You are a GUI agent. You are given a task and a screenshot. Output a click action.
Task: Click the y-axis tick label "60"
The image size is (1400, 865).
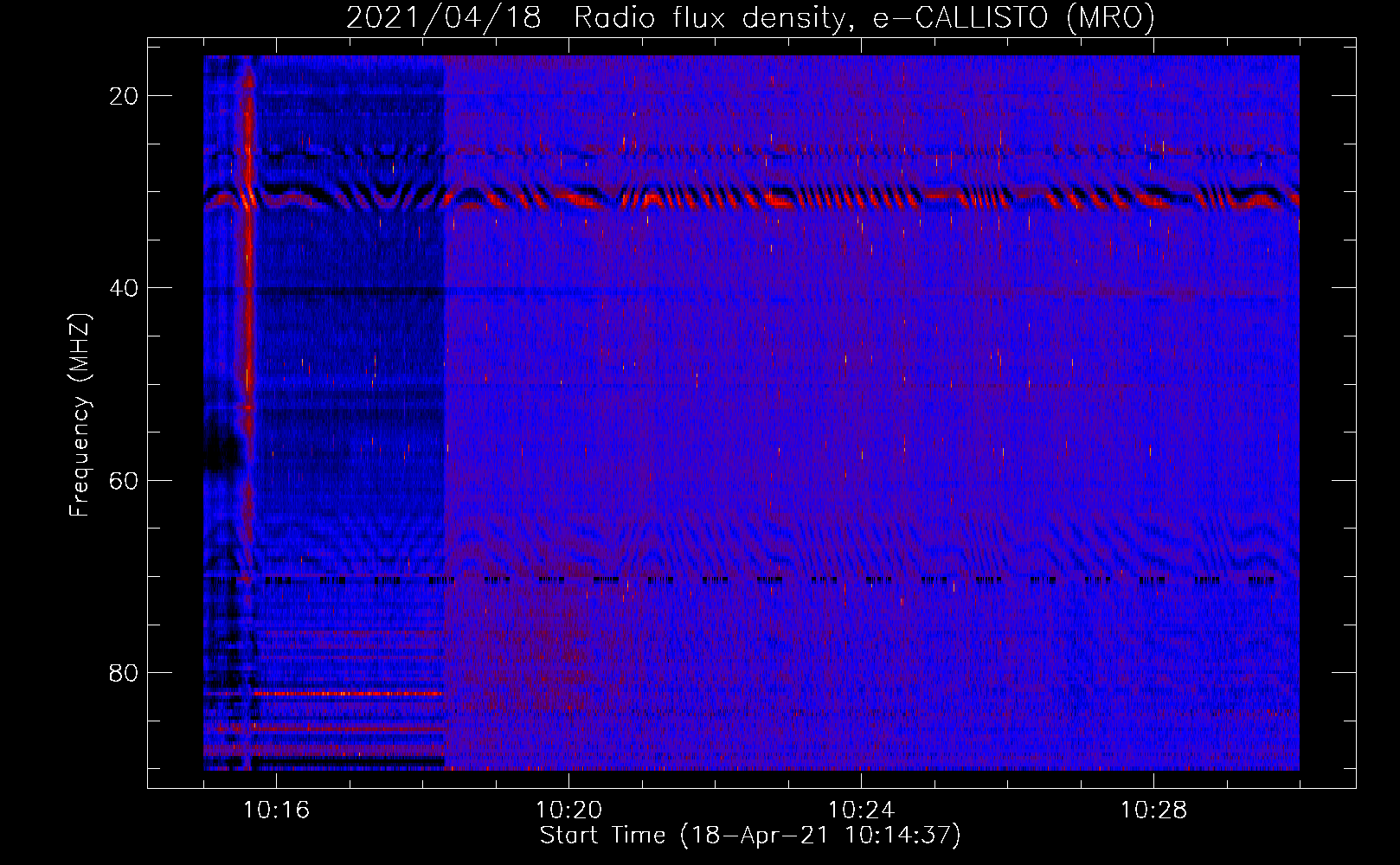click(125, 480)
